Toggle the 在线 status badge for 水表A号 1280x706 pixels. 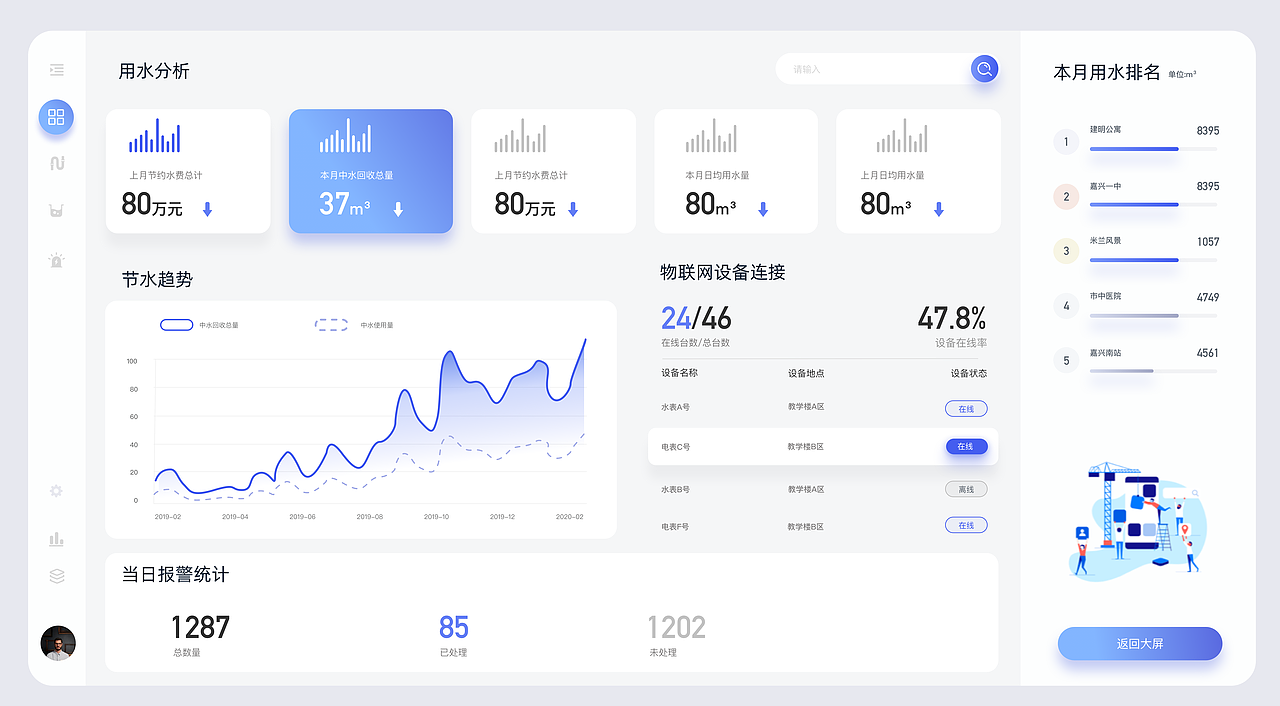click(x=966, y=408)
